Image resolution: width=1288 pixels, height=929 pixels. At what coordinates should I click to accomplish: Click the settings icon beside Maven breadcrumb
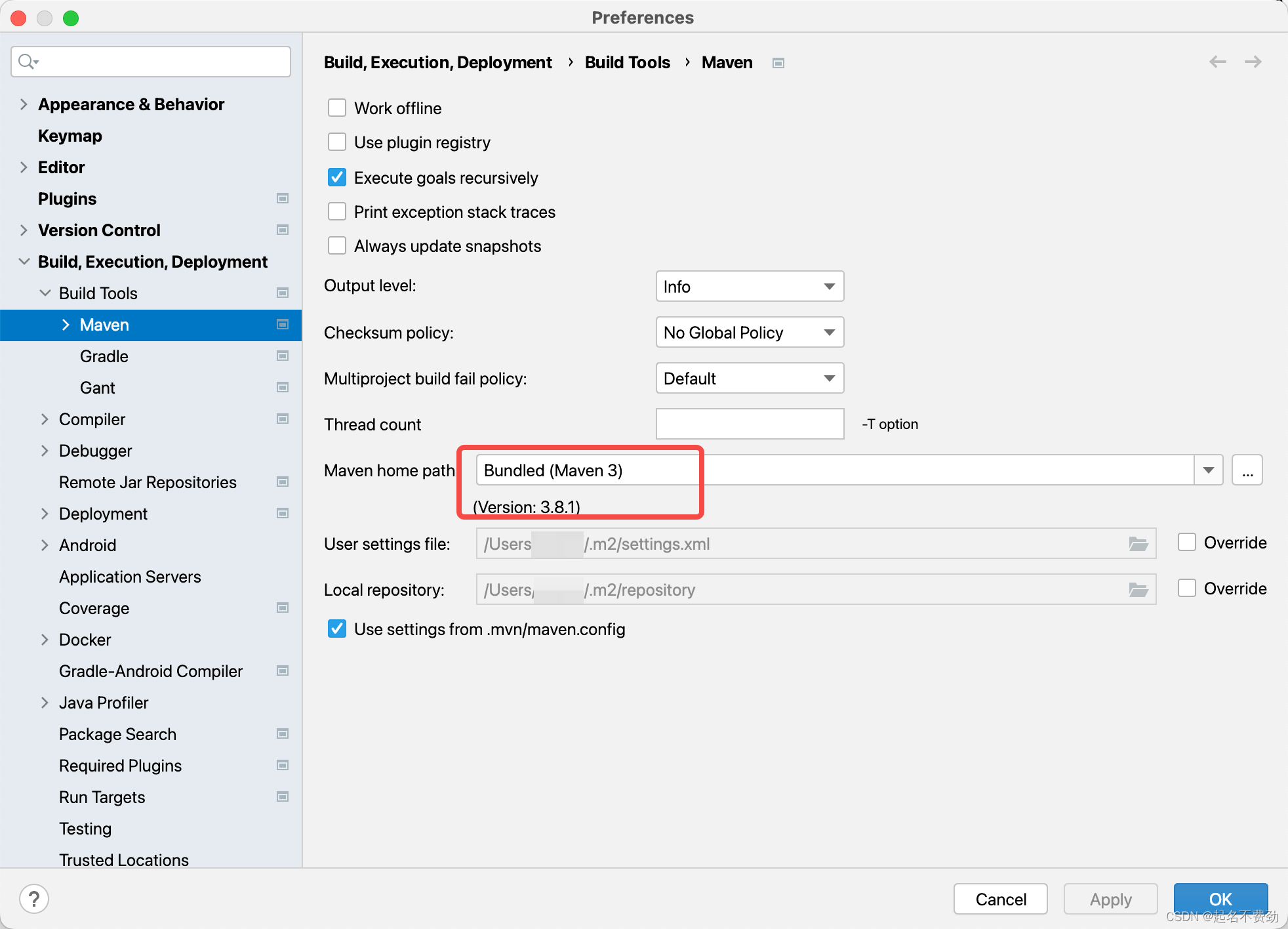[x=778, y=62]
